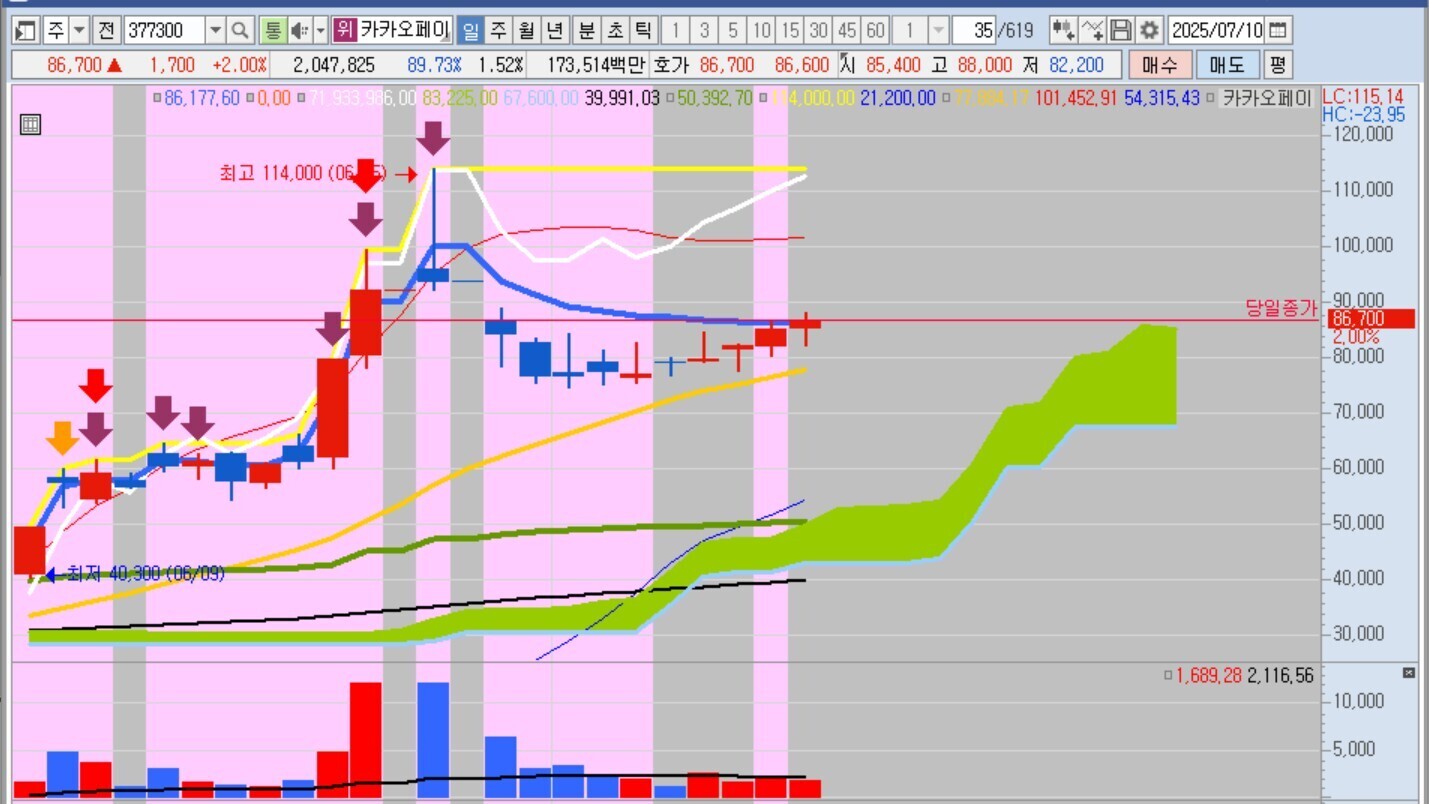
Task: Click the 평 button
Action: click(x=1277, y=66)
